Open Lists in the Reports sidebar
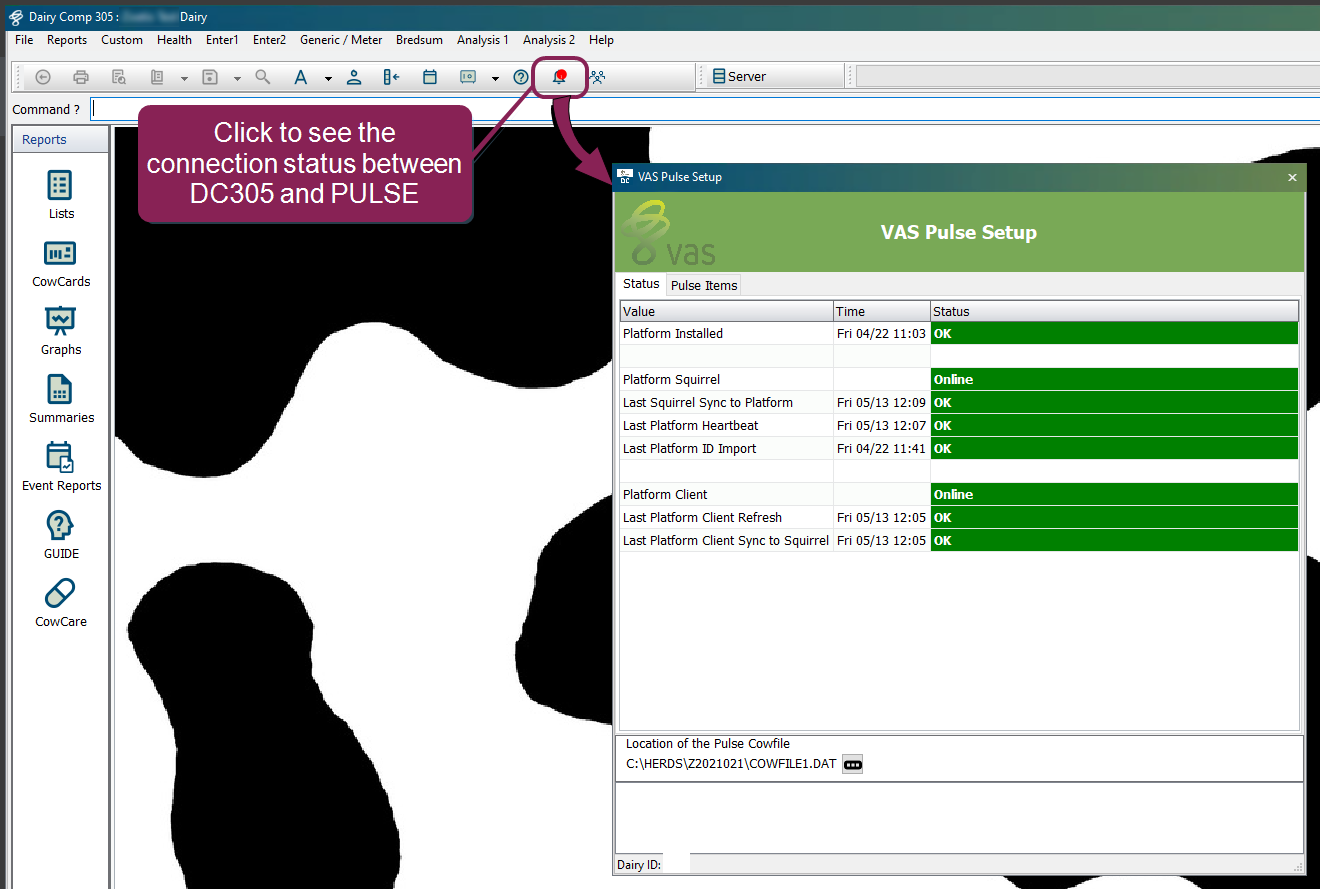This screenshot has height=889, width=1320. click(61, 195)
